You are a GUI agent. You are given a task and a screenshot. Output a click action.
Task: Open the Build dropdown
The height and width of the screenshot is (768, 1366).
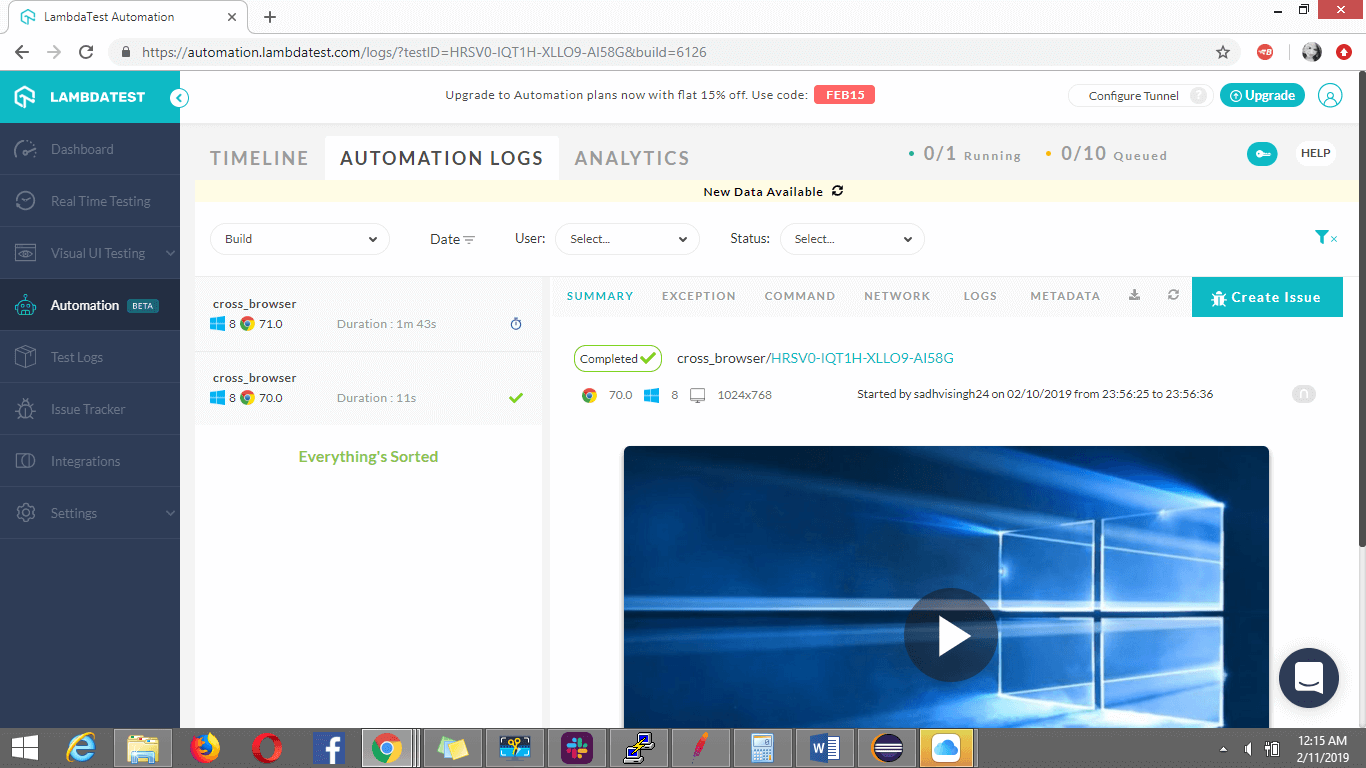[x=300, y=239]
